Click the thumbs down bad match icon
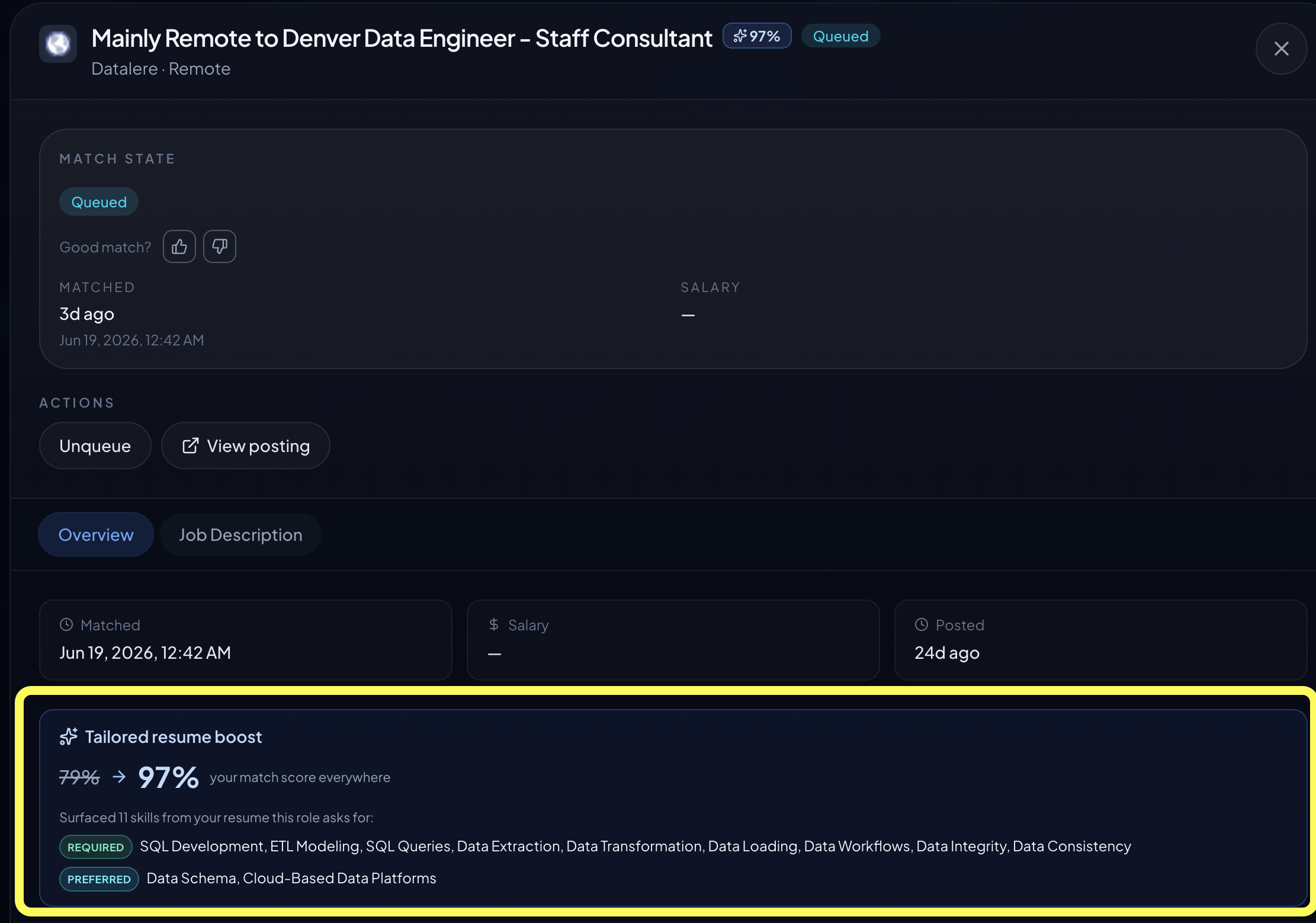Image resolution: width=1316 pixels, height=923 pixels. (220, 246)
